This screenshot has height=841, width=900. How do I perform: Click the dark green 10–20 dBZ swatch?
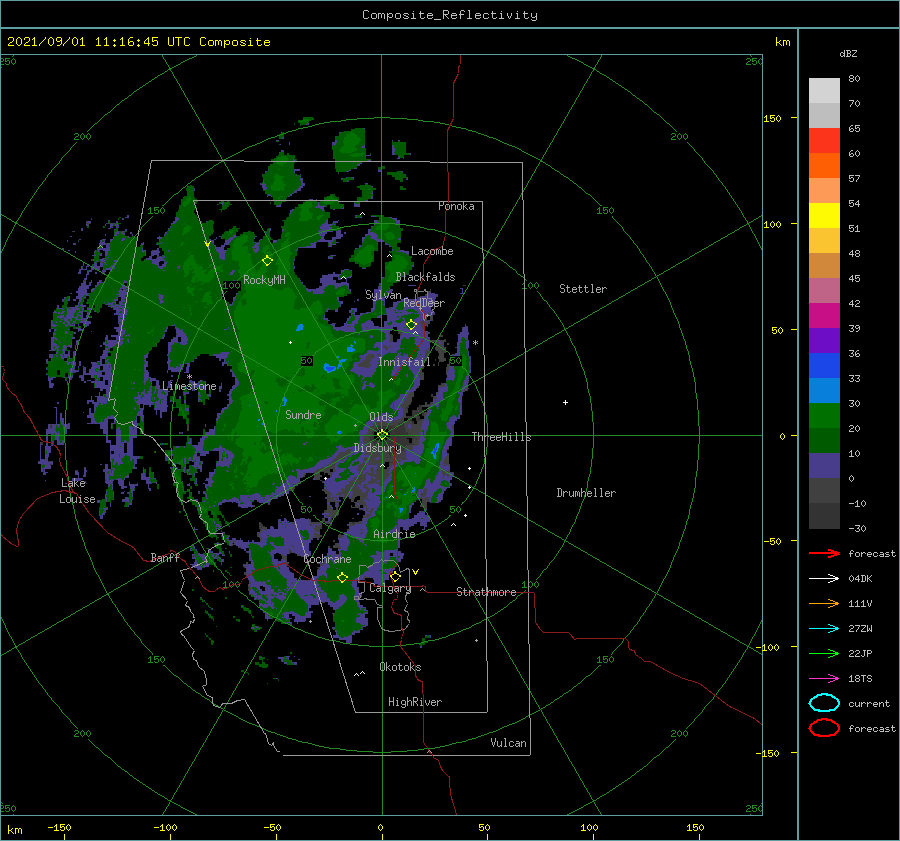click(x=824, y=441)
